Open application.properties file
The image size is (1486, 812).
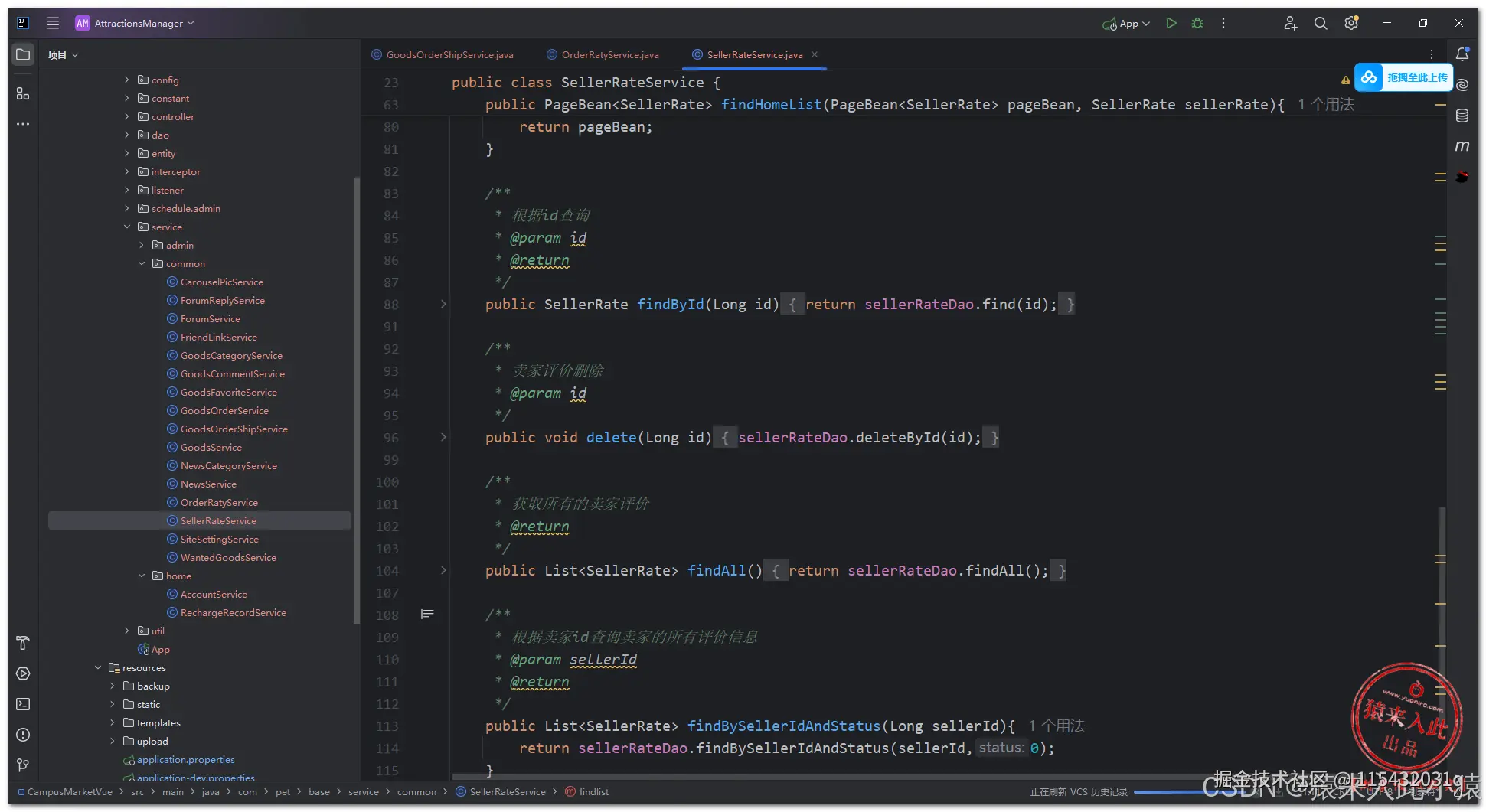tap(179, 759)
